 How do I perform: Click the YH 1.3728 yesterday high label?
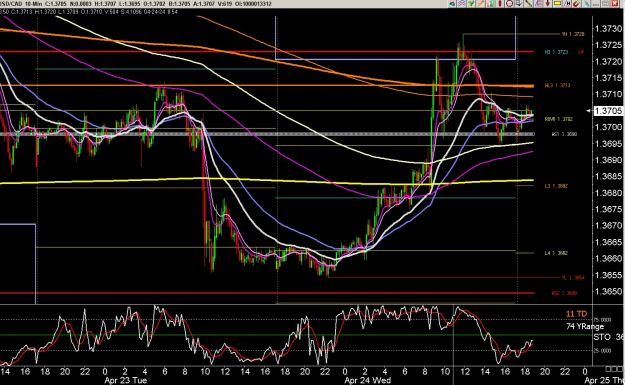[x=573, y=34]
